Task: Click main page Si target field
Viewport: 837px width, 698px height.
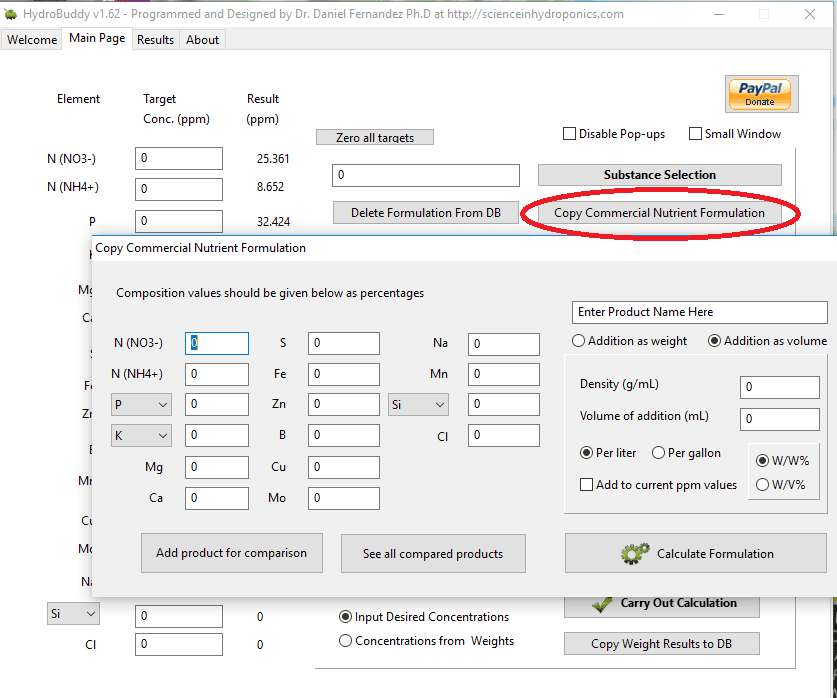Action: click(x=179, y=616)
